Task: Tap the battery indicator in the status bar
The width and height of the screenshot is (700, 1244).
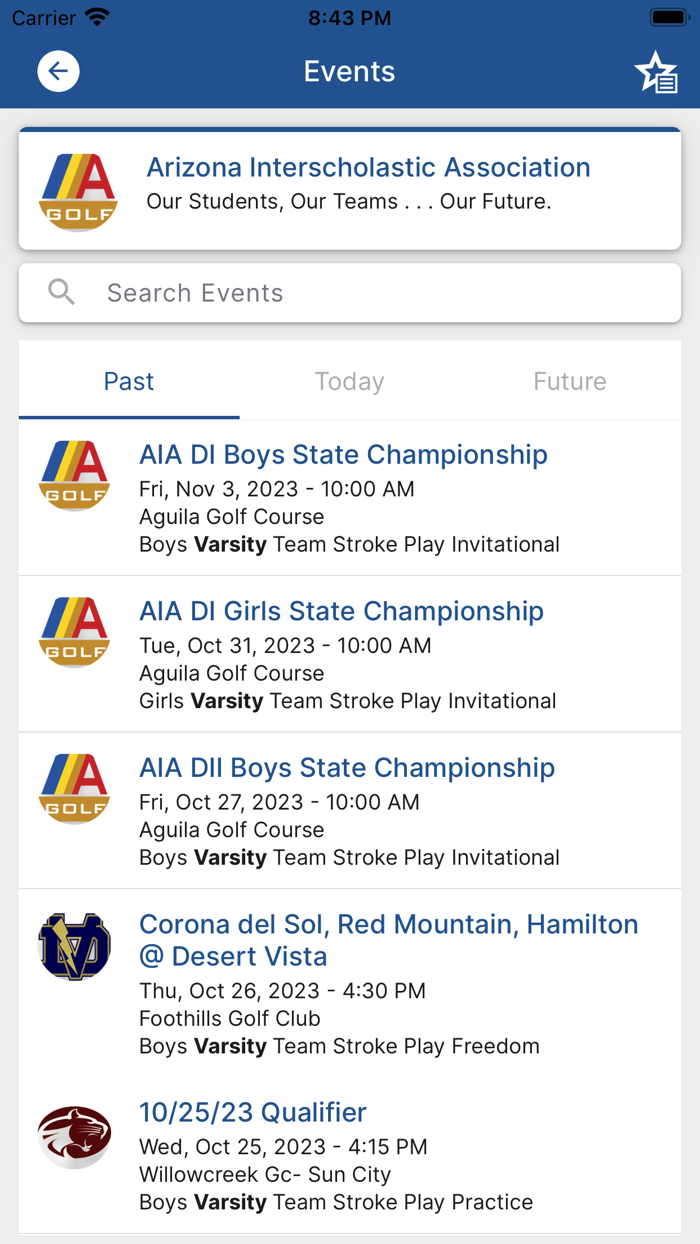Action: 669,16
